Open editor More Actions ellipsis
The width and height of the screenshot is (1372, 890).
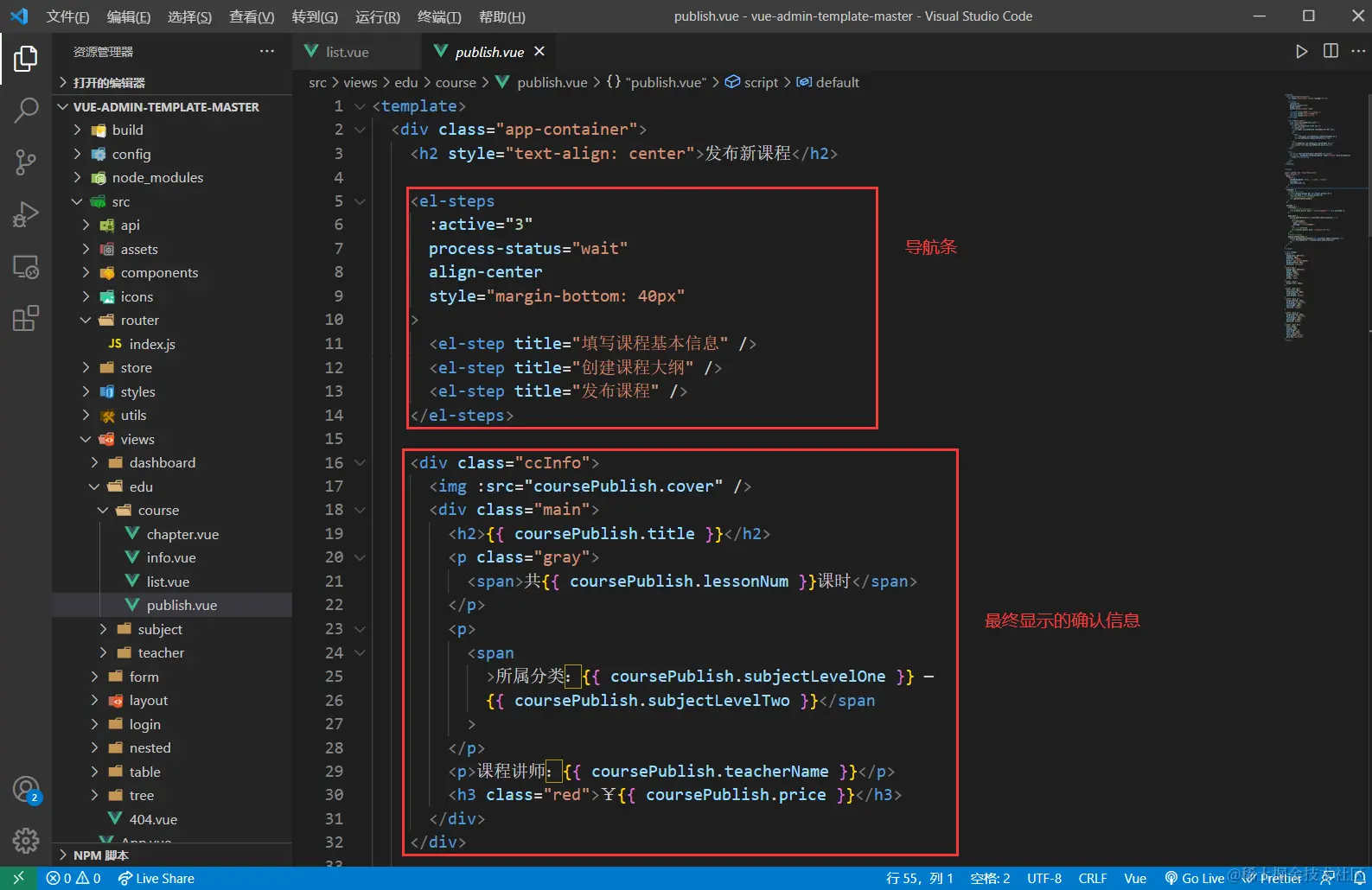click(1358, 52)
